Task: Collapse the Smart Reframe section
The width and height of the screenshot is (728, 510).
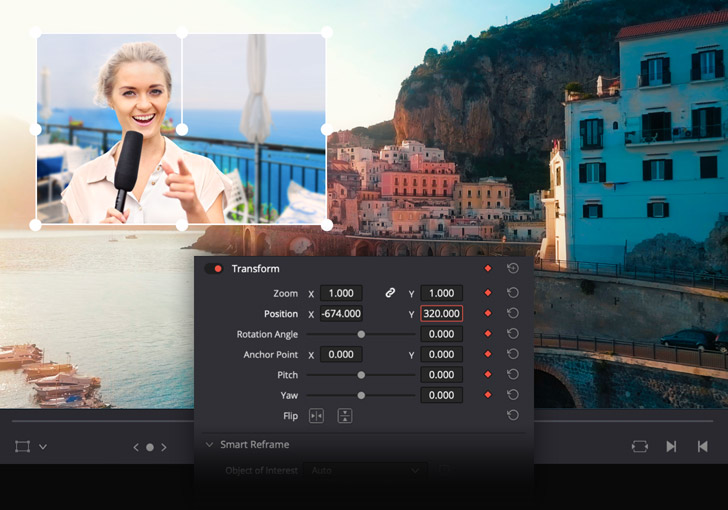Action: coord(210,444)
